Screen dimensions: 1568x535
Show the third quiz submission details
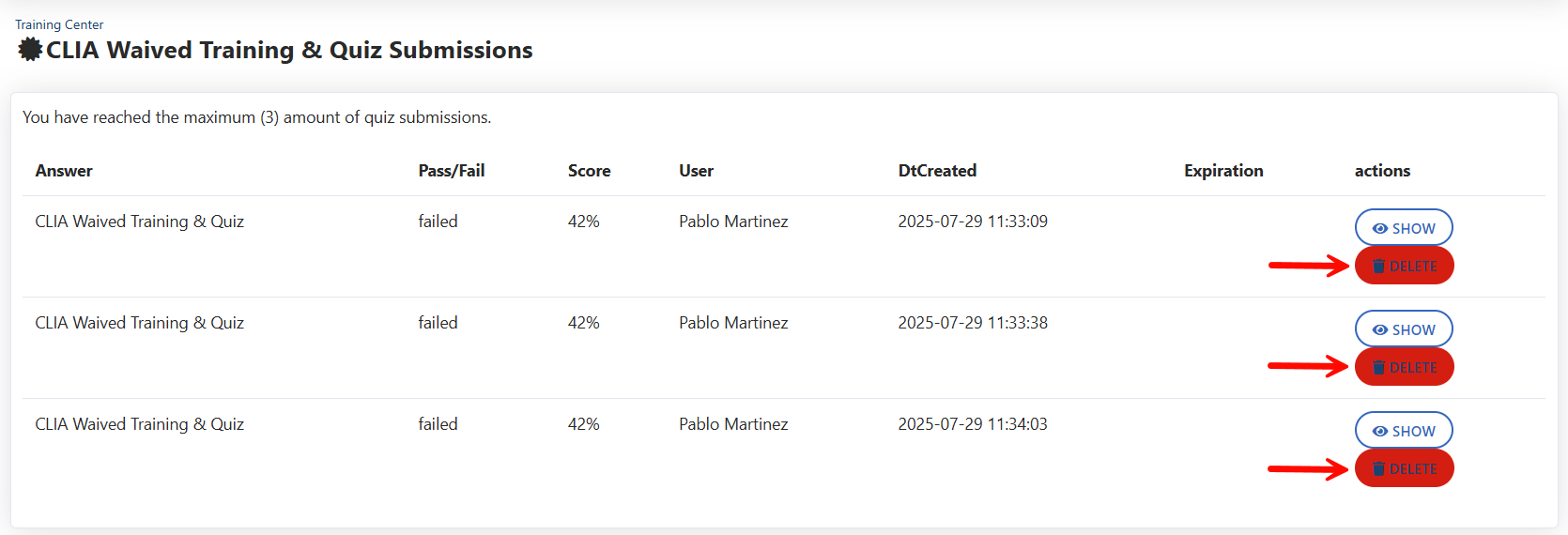click(1404, 431)
